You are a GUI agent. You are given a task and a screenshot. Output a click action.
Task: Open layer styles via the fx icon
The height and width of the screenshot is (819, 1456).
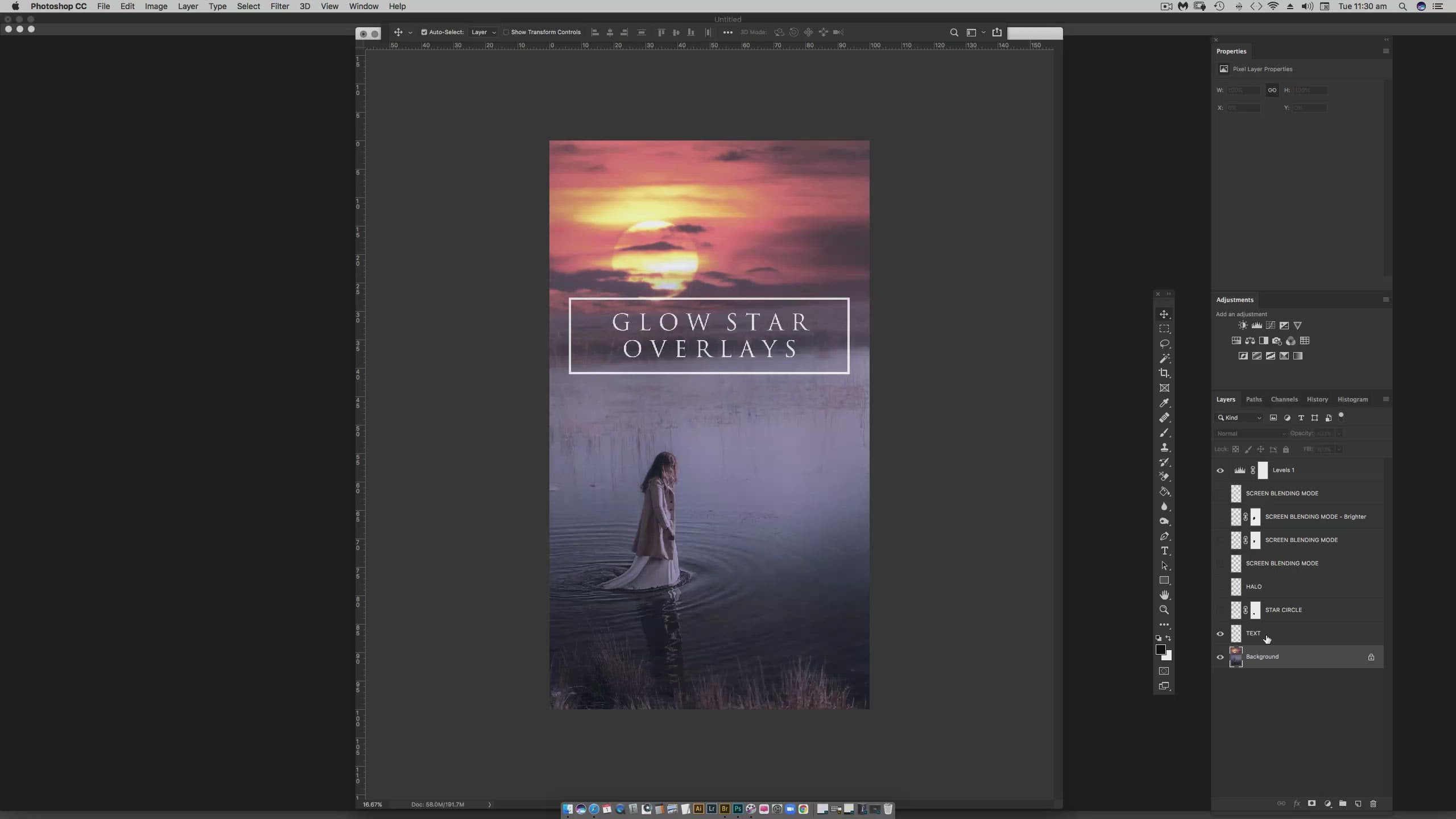click(x=1297, y=804)
